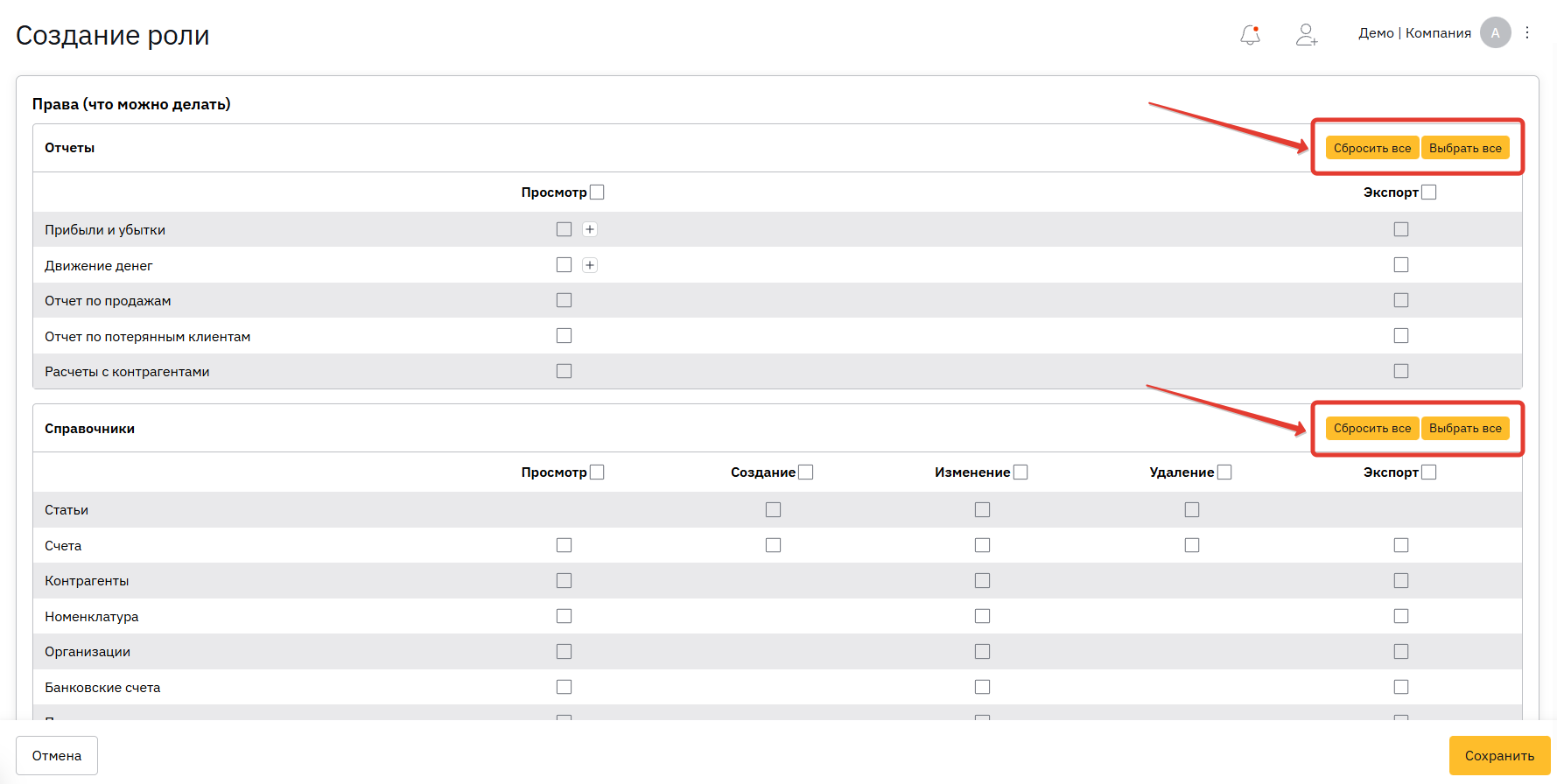This screenshot has width=1557, height=784.
Task: Expand the Прибыли и убытки sub-permissions
Action: pos(590,229)
